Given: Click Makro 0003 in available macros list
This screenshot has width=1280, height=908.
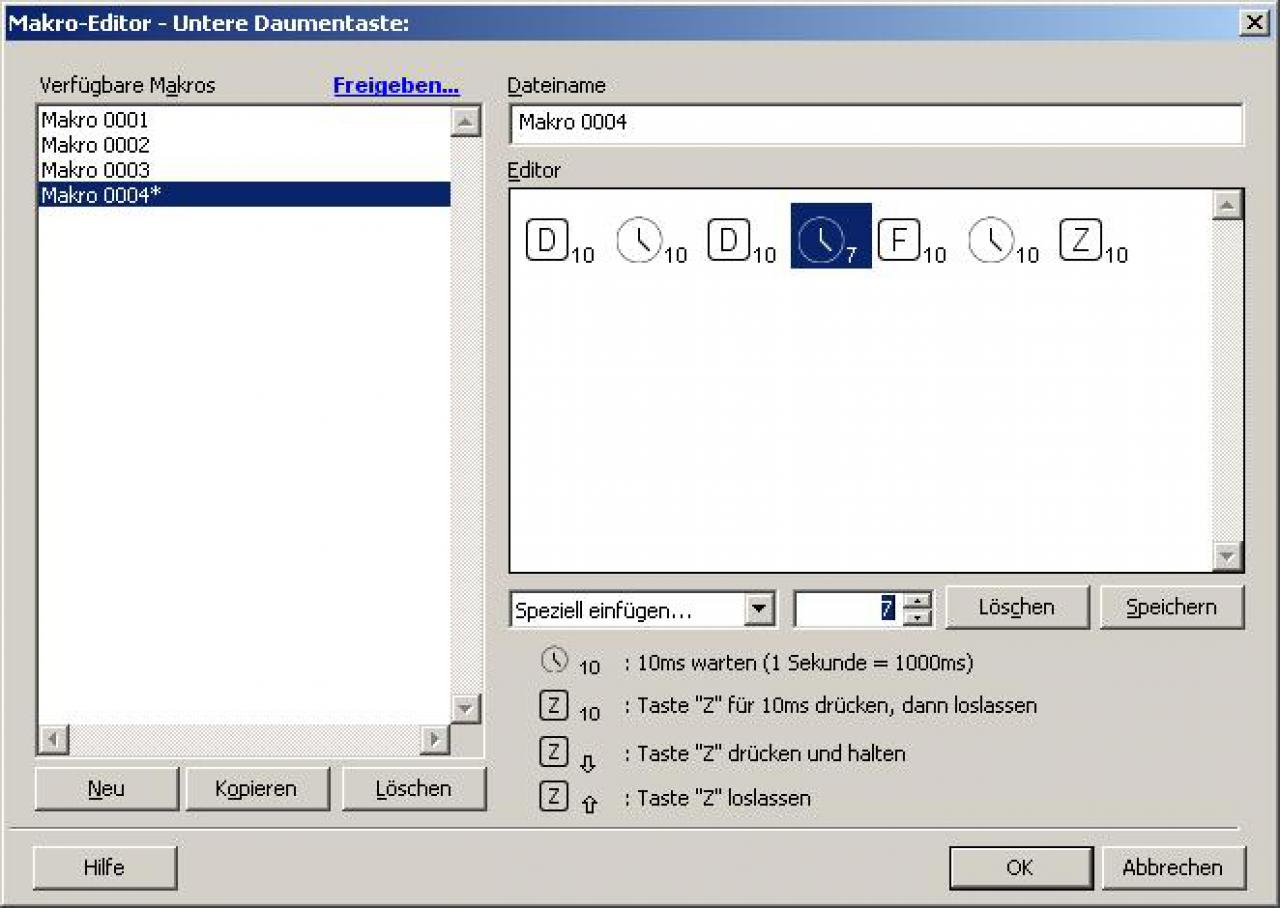Looking at the screenshot, I should tap(244, 170).
